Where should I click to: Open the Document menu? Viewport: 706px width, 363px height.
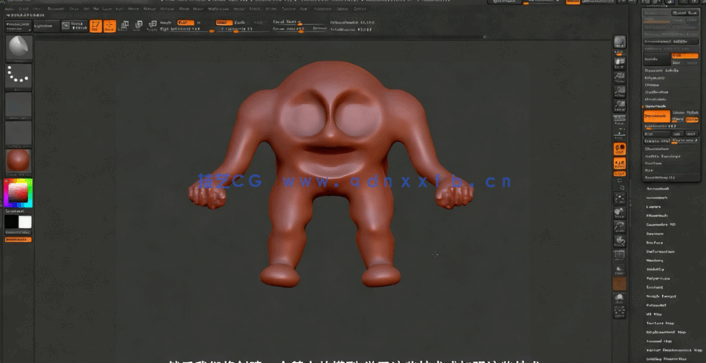[x=56, y=9]
